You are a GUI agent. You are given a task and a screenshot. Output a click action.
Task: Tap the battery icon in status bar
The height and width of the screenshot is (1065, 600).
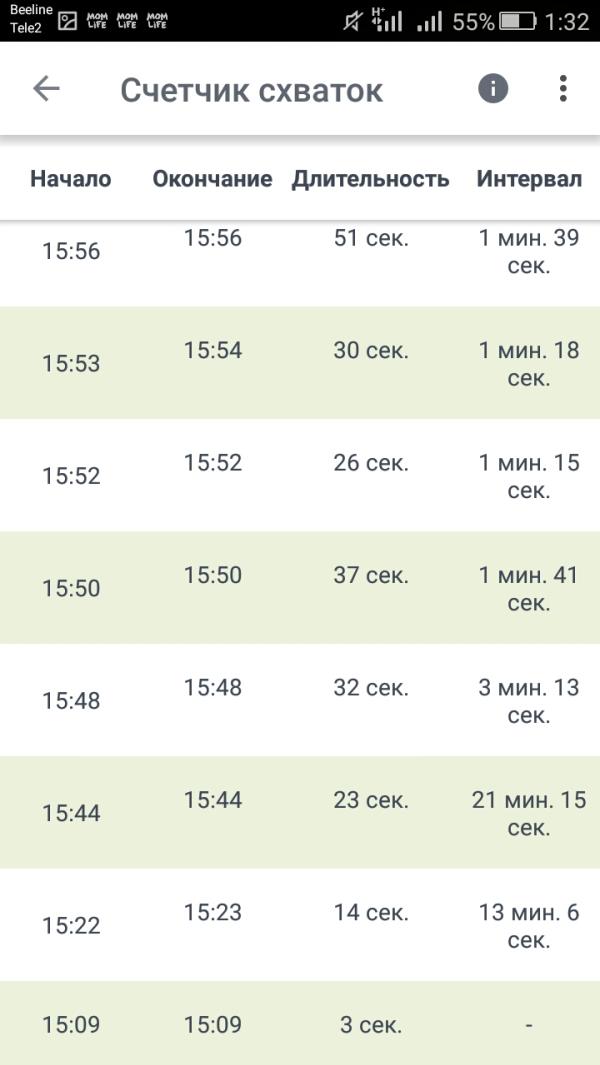[518, 22]
